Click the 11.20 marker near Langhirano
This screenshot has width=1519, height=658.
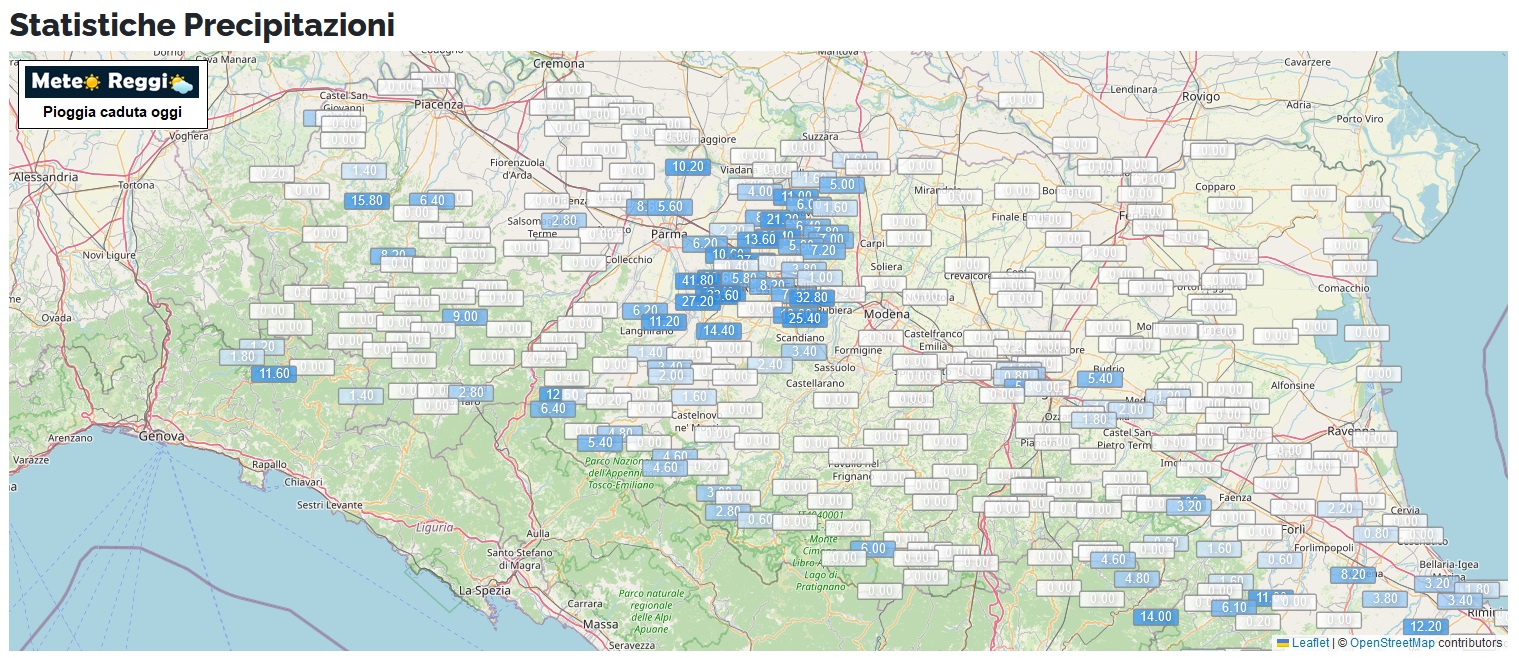(x=664, y=322)
